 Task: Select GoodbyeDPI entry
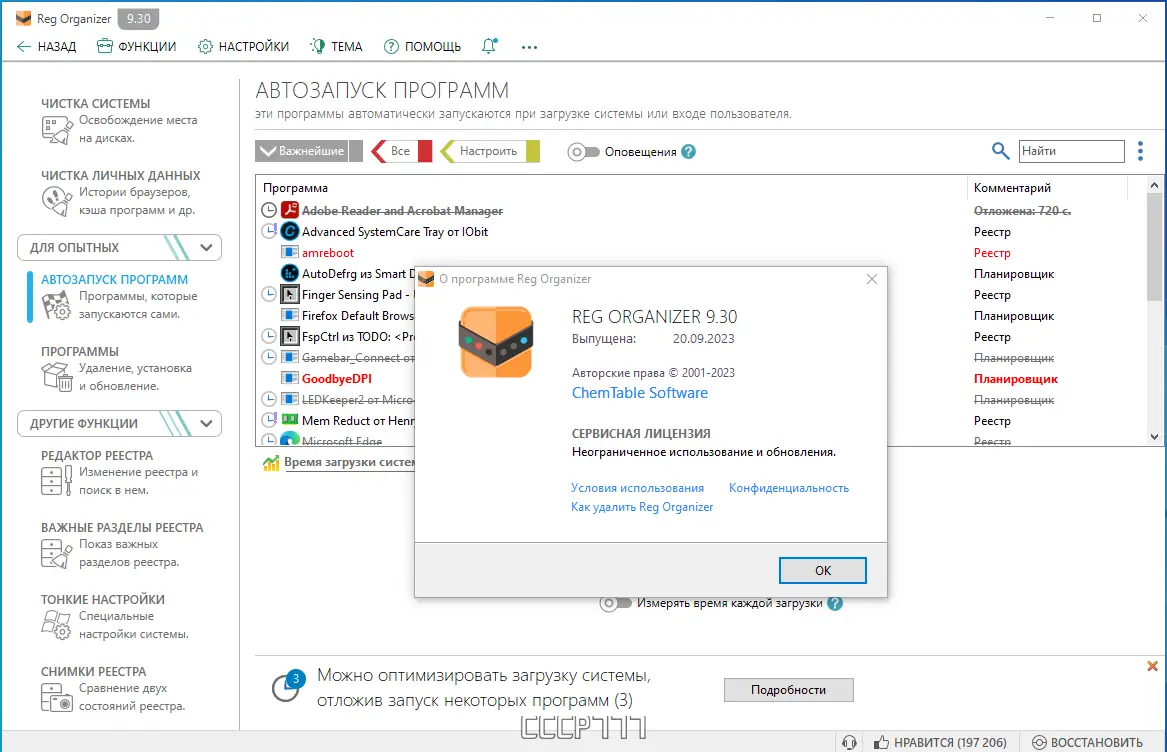(336, 379)
